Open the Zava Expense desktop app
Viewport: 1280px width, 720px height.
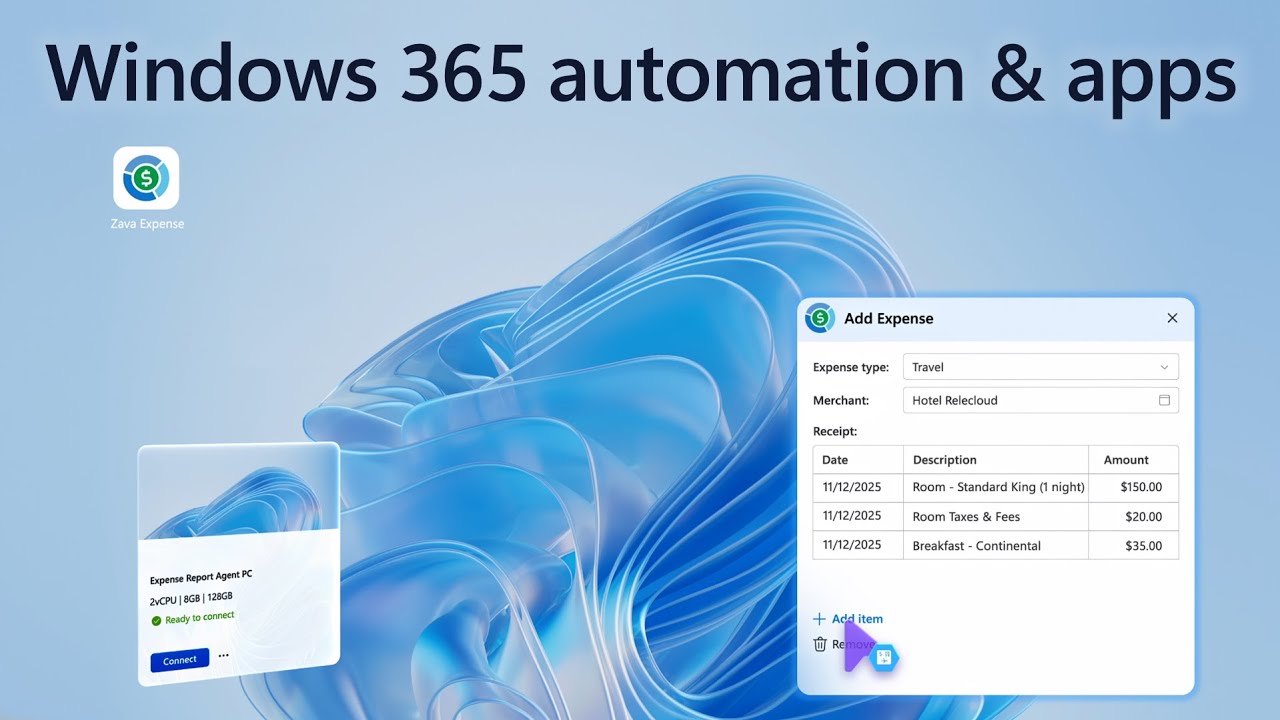(146, 180)
